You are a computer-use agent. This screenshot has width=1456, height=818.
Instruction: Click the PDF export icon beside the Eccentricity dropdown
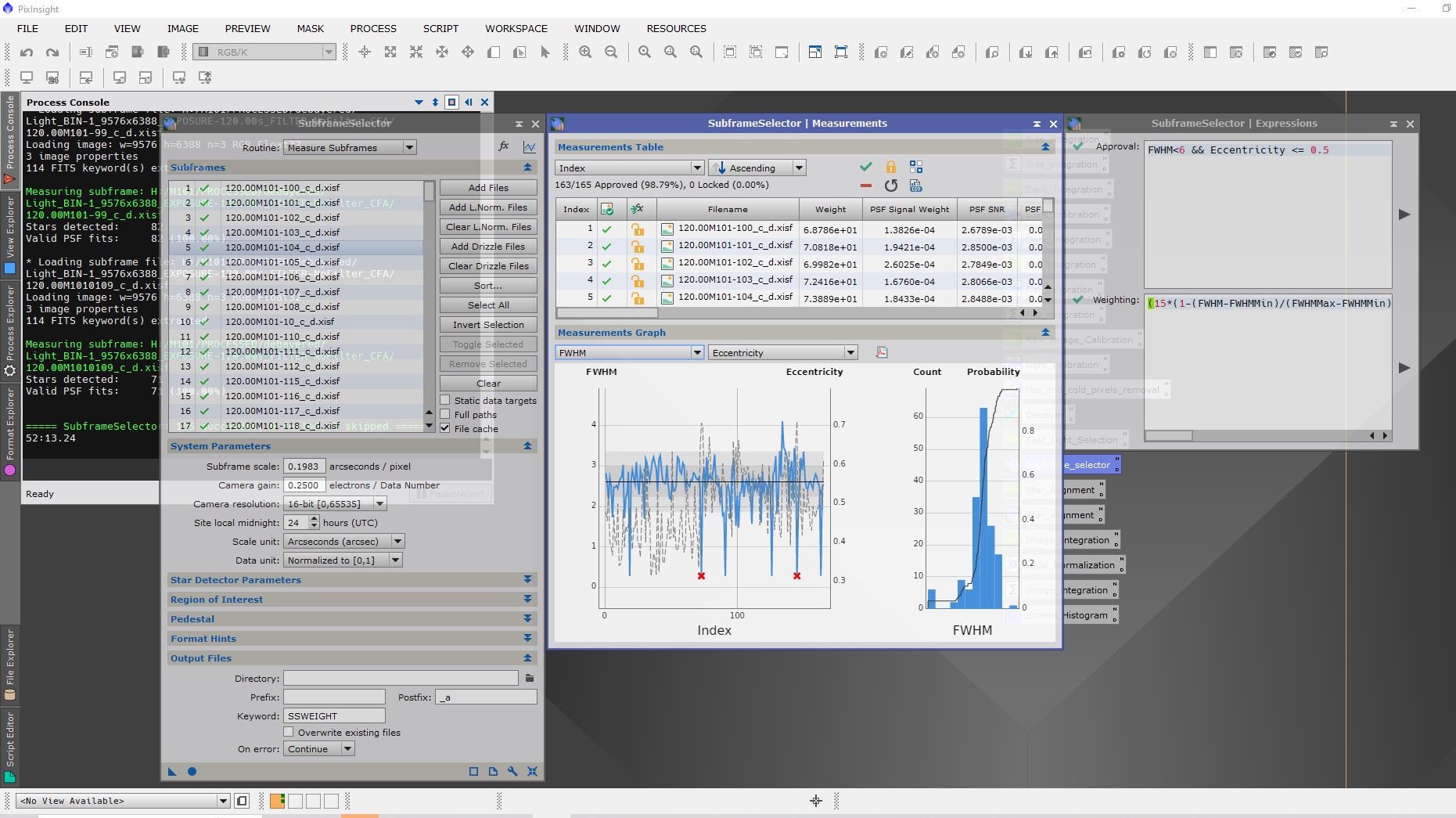pos(882,353)
